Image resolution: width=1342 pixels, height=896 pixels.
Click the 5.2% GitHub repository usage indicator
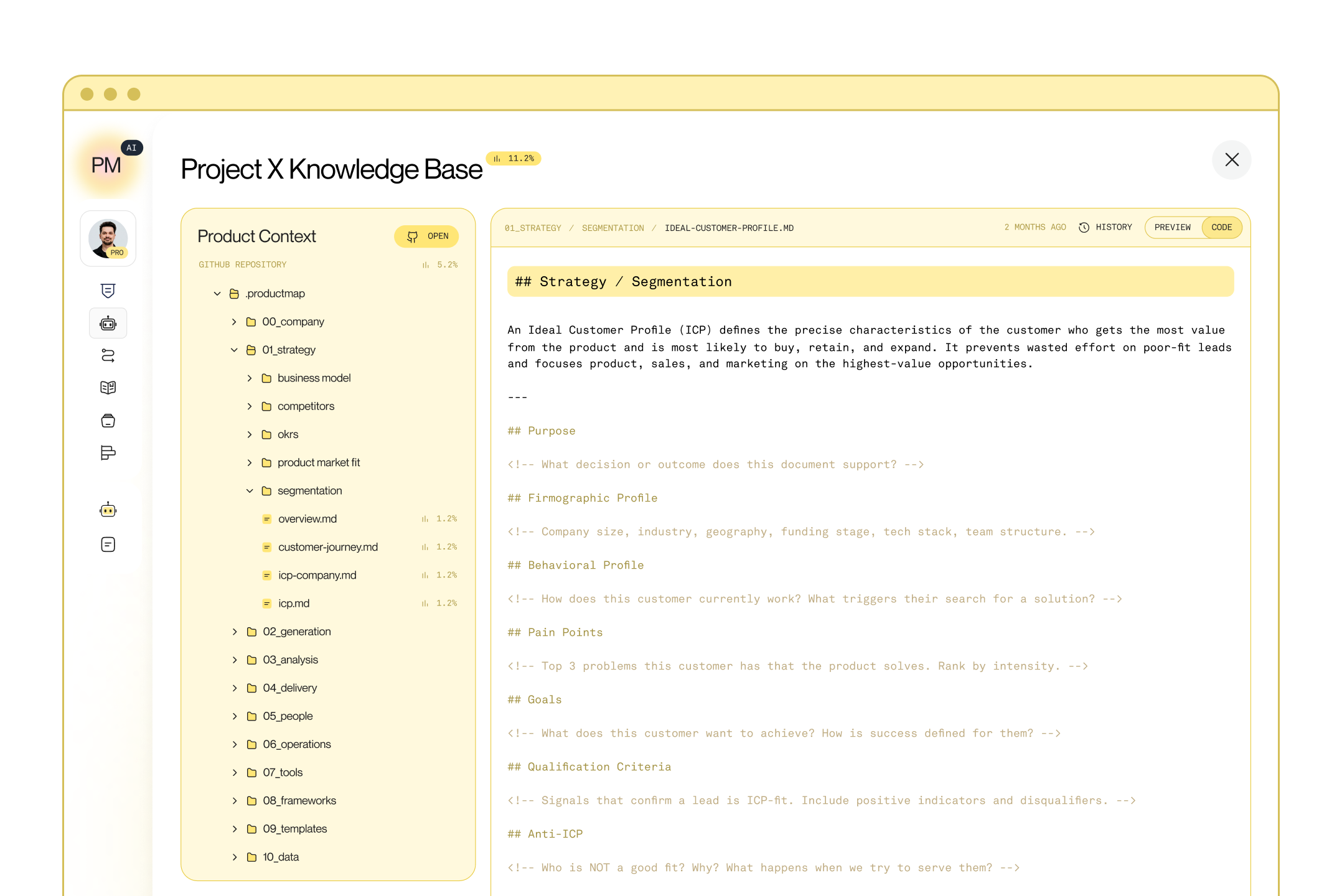tap(440, 265)
